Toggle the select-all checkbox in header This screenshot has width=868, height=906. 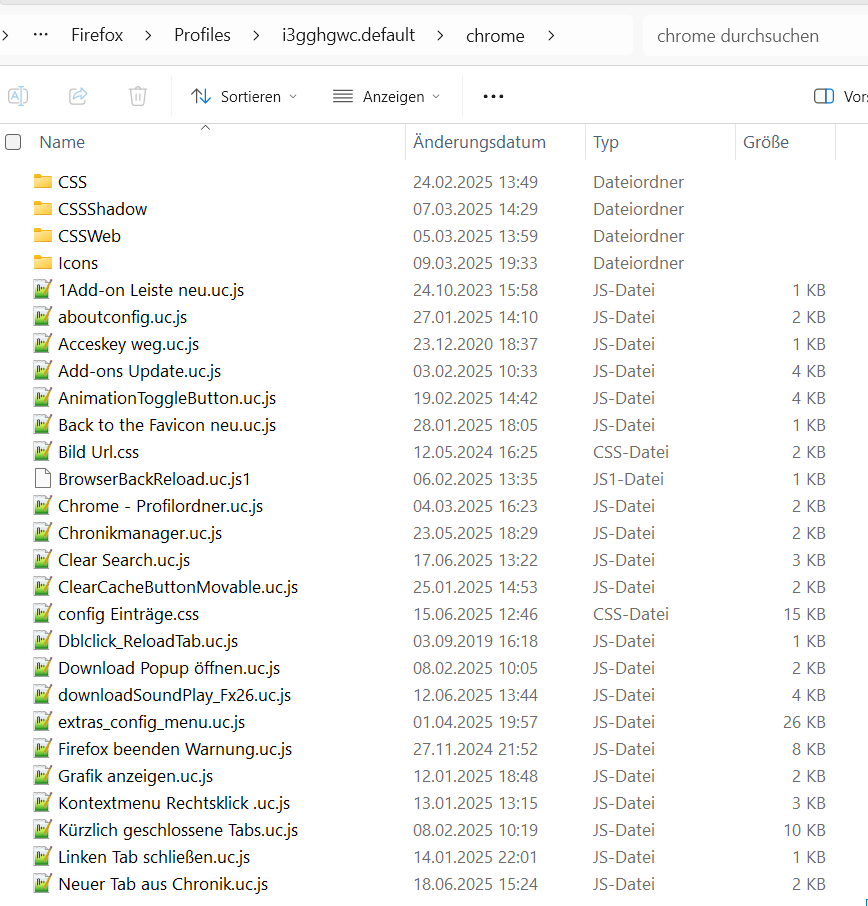13,142
